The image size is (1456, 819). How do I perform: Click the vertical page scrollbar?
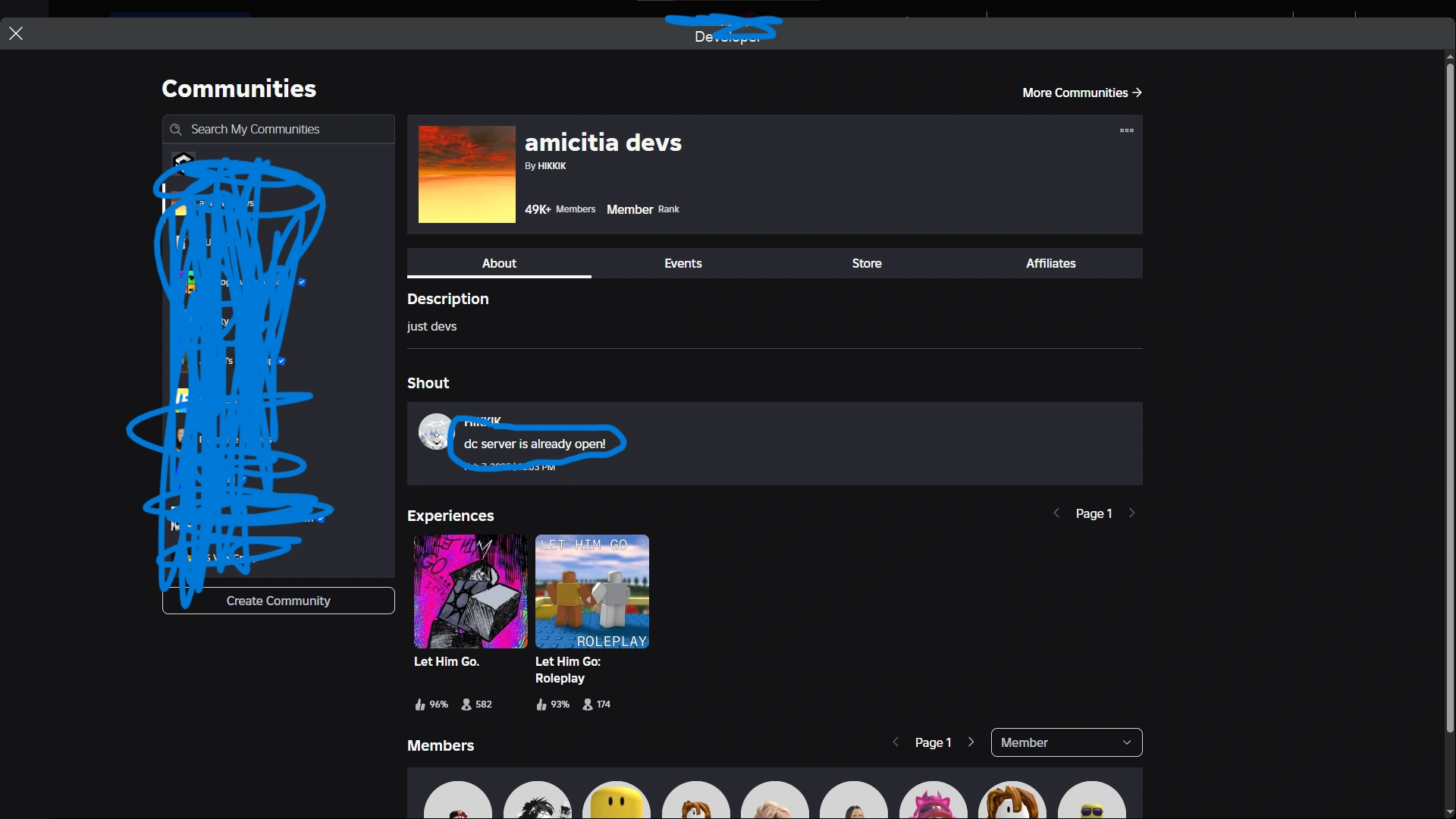pos(1450,394)
